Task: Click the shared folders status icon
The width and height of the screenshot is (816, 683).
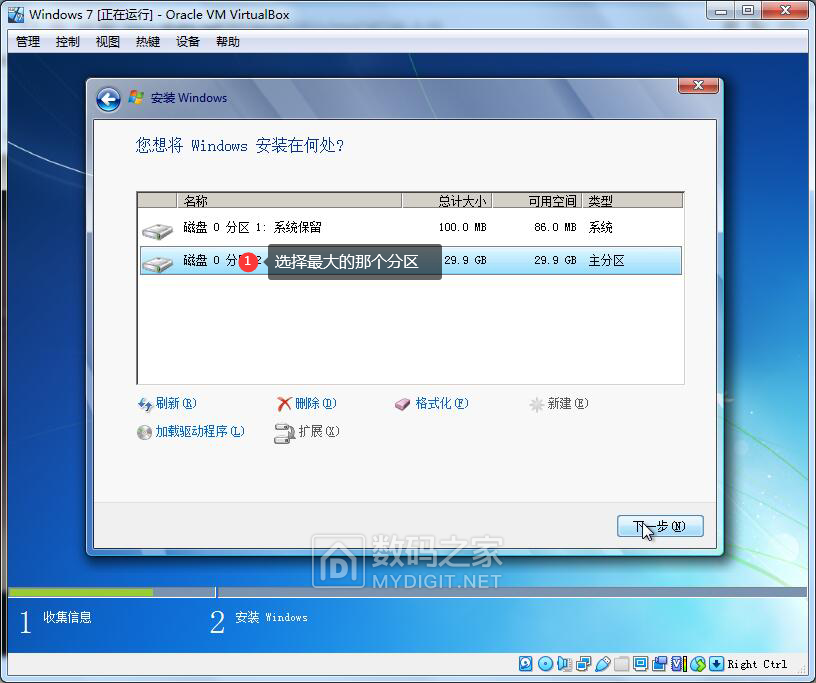Action: coord(621,664)
